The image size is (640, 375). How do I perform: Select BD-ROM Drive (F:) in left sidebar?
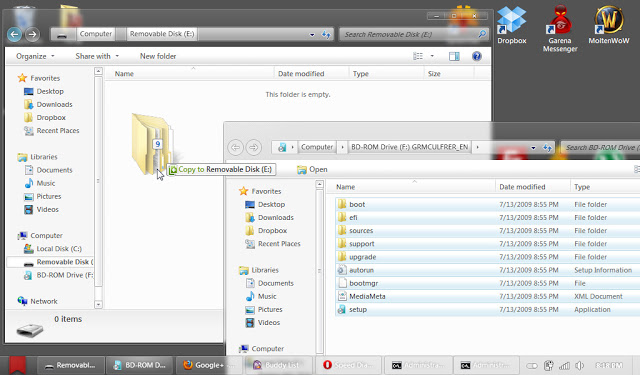58,275
